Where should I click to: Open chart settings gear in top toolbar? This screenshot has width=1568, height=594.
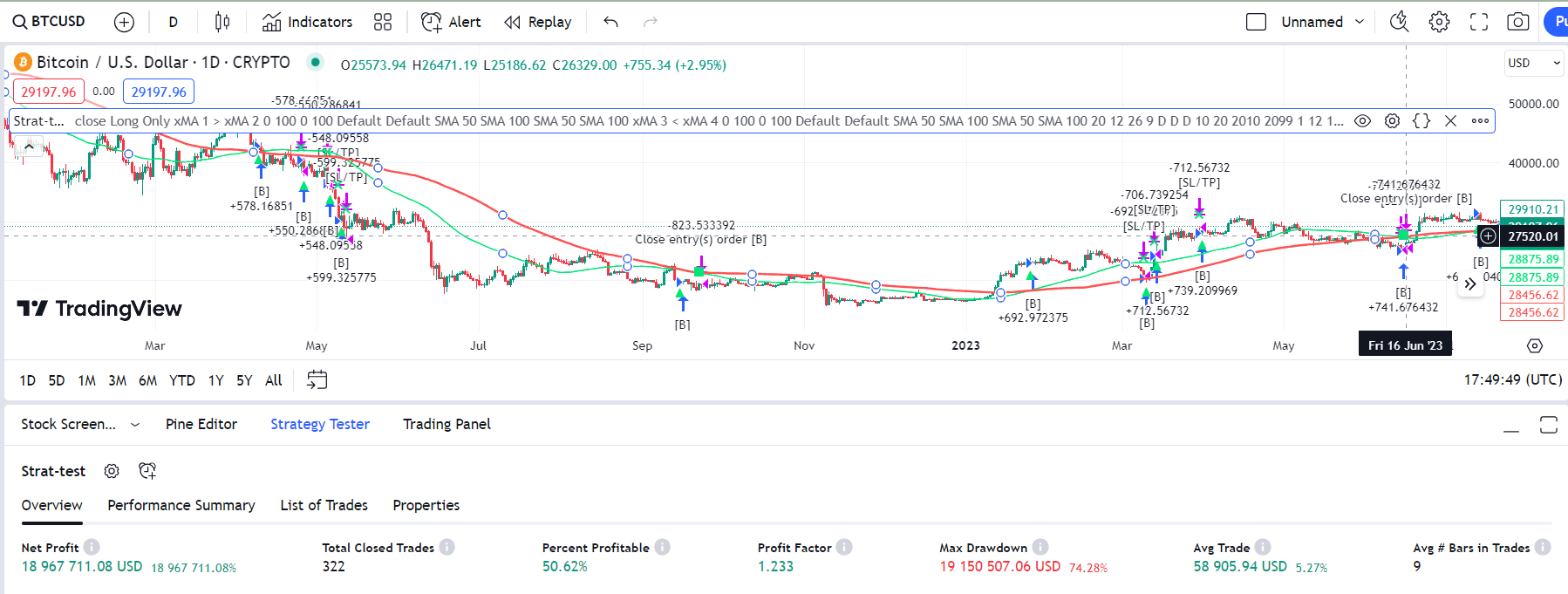pyautogui.click(x=1439, y=22)
